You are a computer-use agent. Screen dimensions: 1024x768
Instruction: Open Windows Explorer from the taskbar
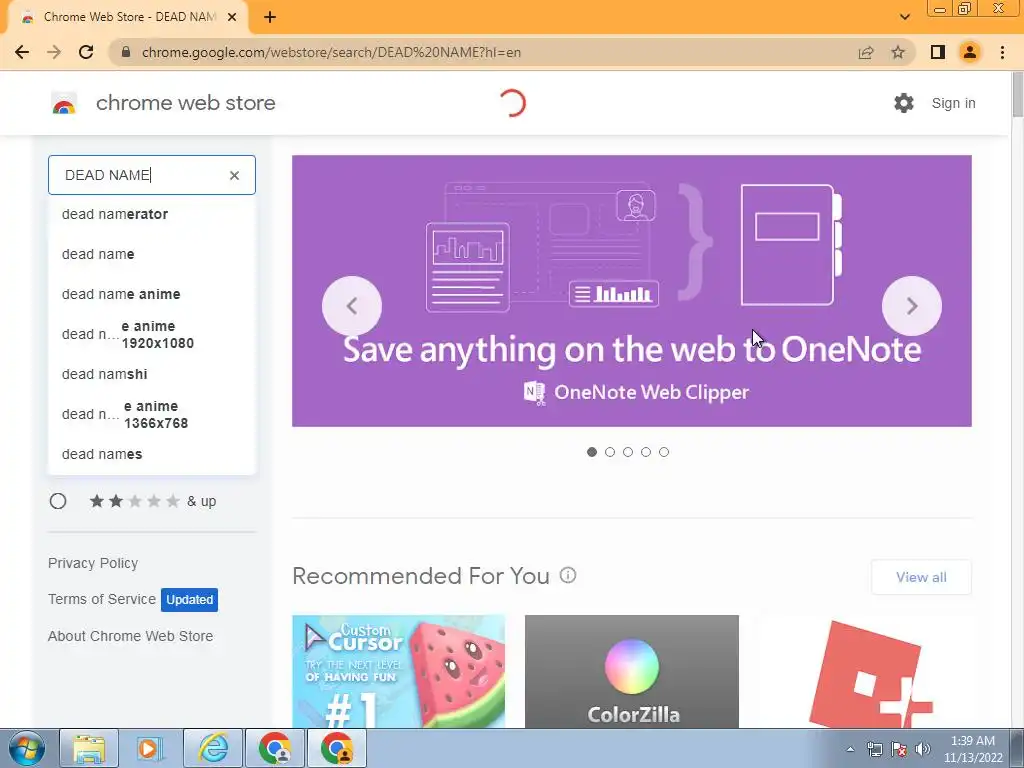tap(89, 748)
